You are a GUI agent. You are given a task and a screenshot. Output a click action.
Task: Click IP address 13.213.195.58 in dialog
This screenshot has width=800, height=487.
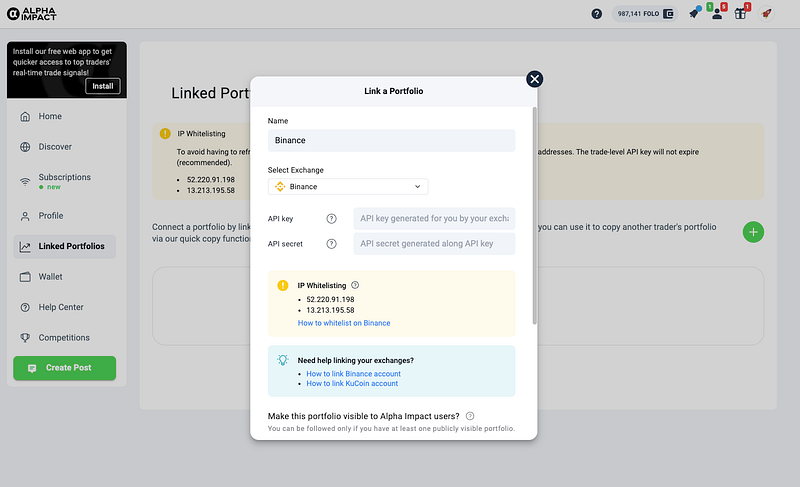[x=330, y=310]
